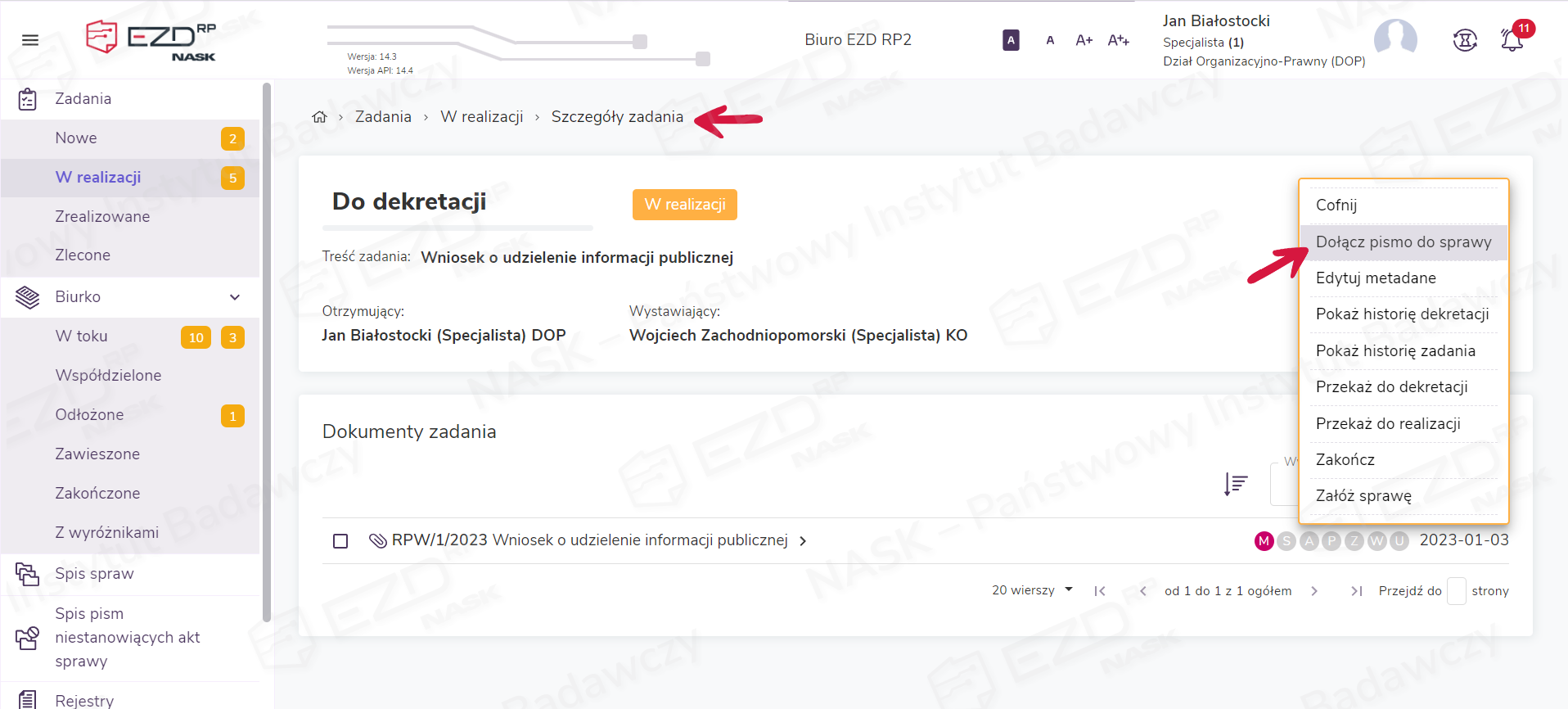Collapse the Biurko section chevron

pos(235,297)
